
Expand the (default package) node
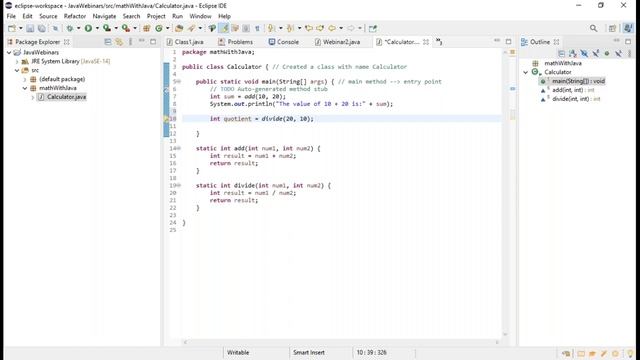tap(25, 79)
